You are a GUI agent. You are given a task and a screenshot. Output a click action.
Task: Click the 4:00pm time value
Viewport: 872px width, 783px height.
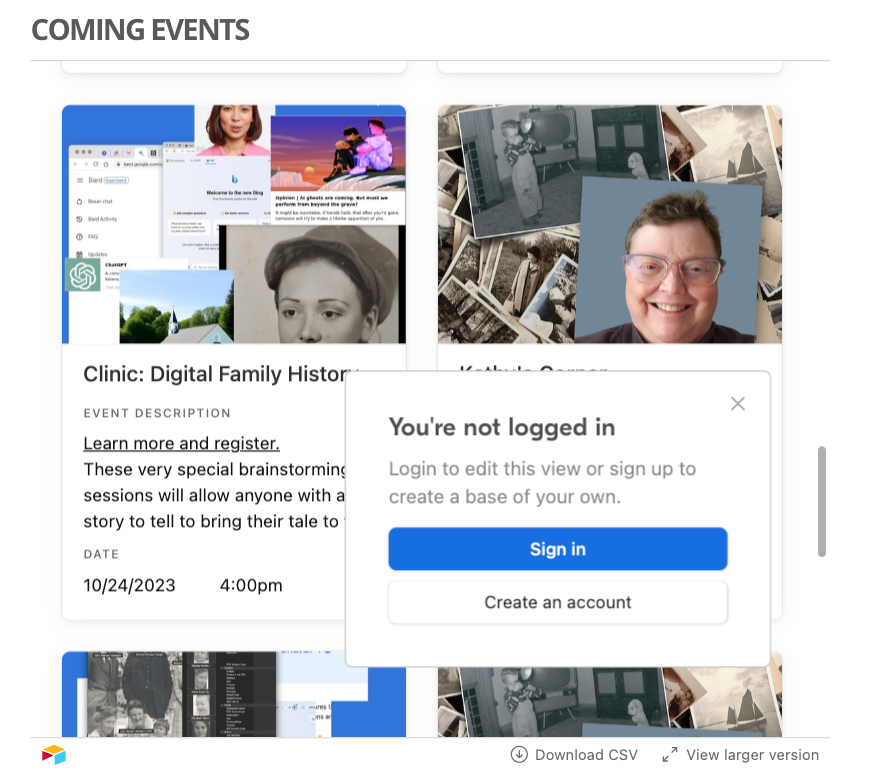coord(251,586)
